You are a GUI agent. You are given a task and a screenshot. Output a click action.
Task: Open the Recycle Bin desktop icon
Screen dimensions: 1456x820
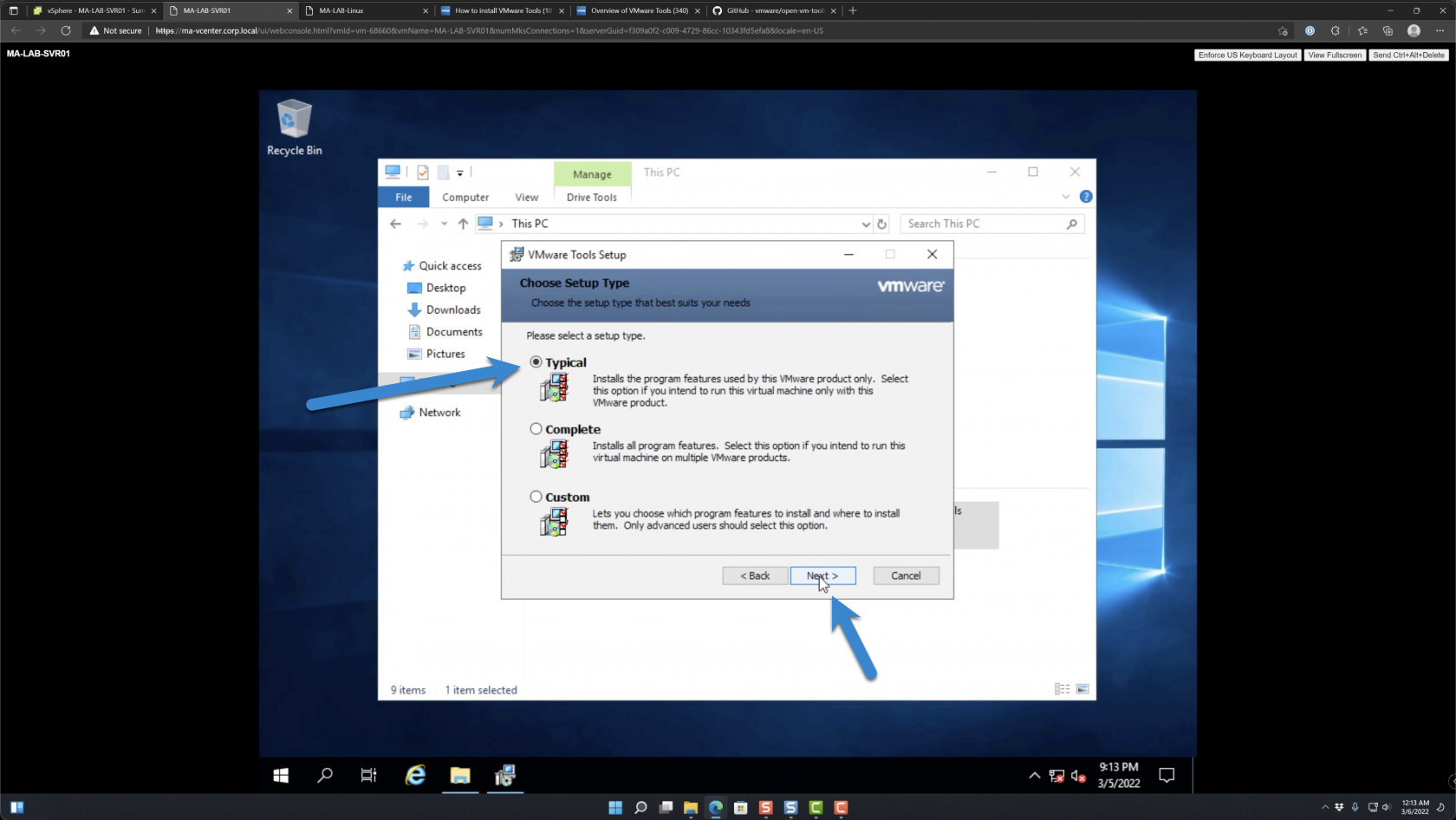[294, 127]
